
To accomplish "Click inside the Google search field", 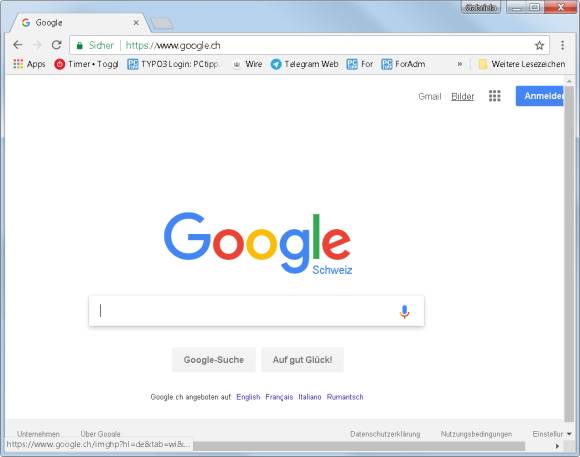I will (x=256, y=311).
